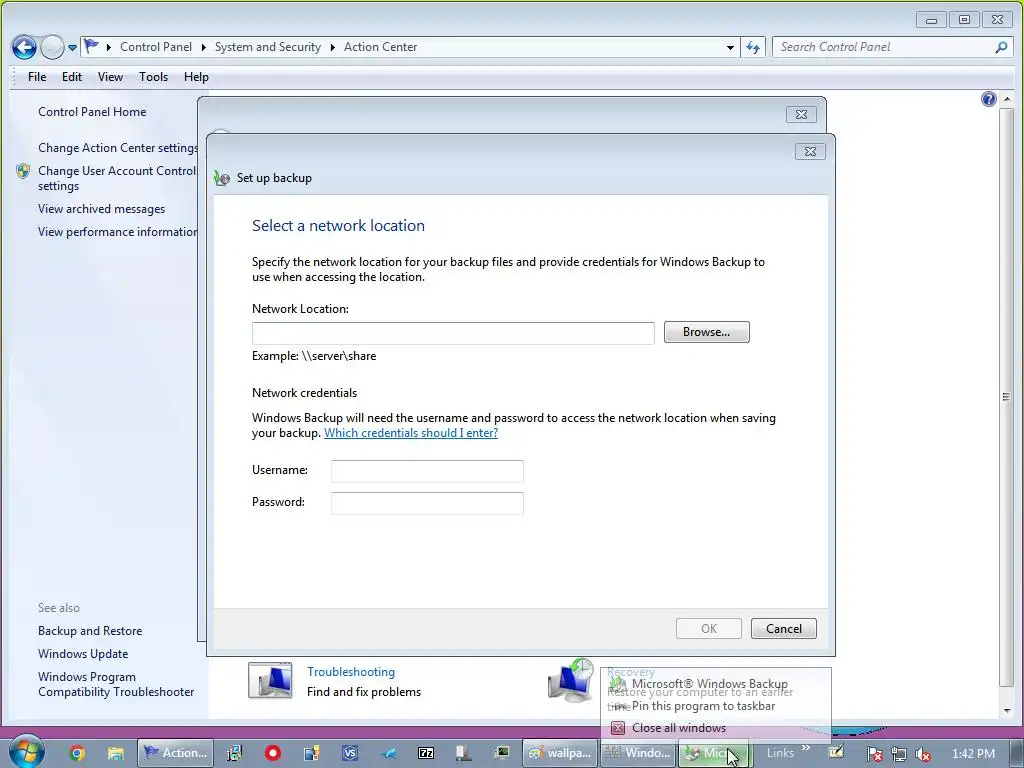Click the Back navigation arrow button

point(24,47)
